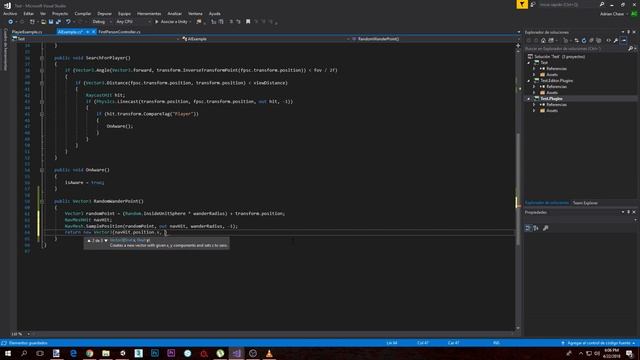Click the Categorized icon in Properties panel

point(528,228)
